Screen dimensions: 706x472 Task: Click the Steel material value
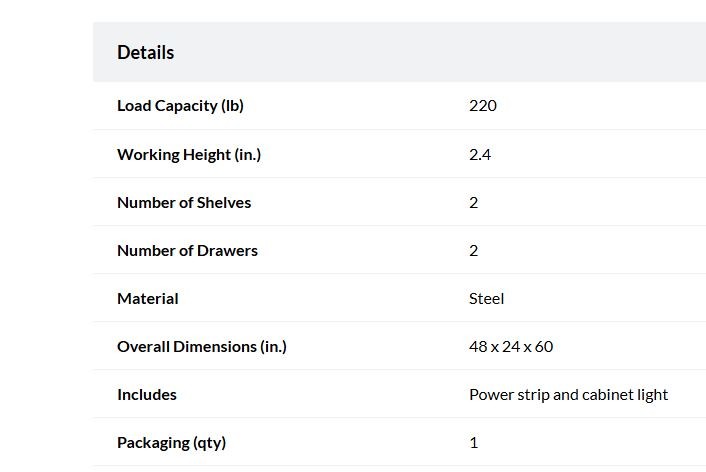click(486, 299)
